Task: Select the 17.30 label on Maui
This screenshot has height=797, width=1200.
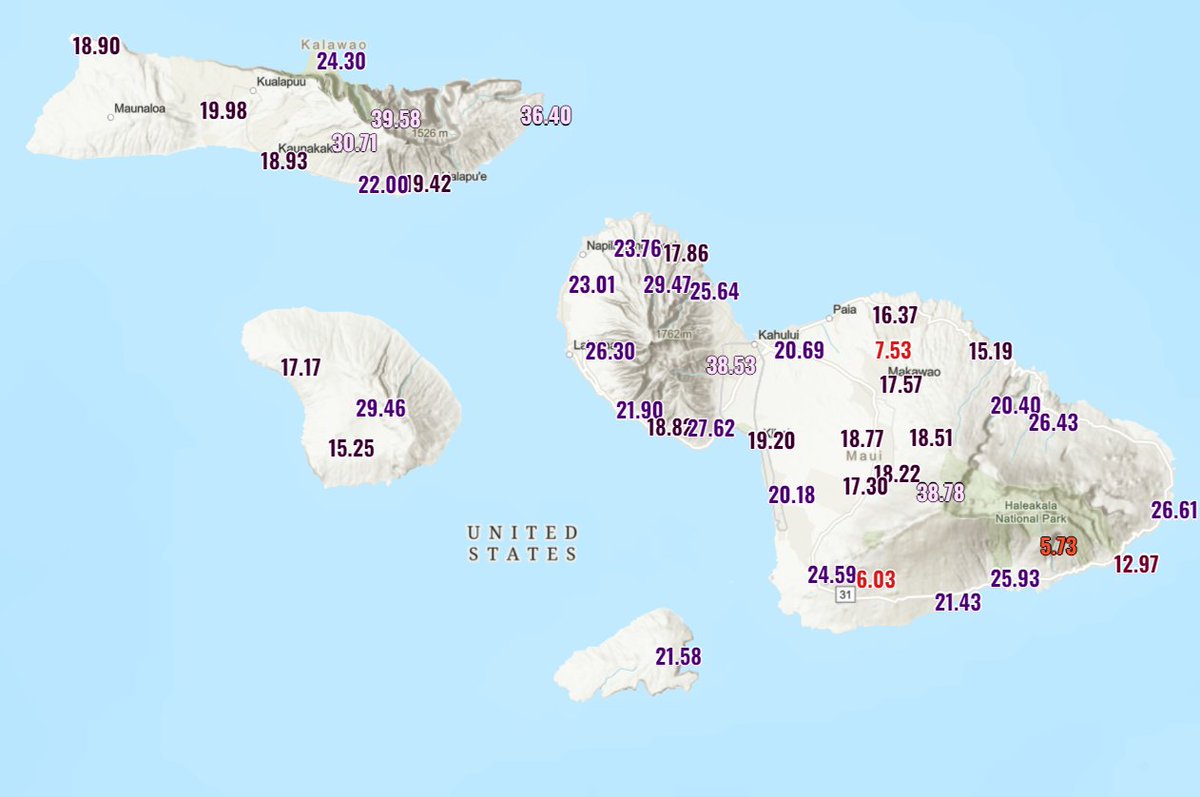Action: pyautogui.click(x=865, y=487)
